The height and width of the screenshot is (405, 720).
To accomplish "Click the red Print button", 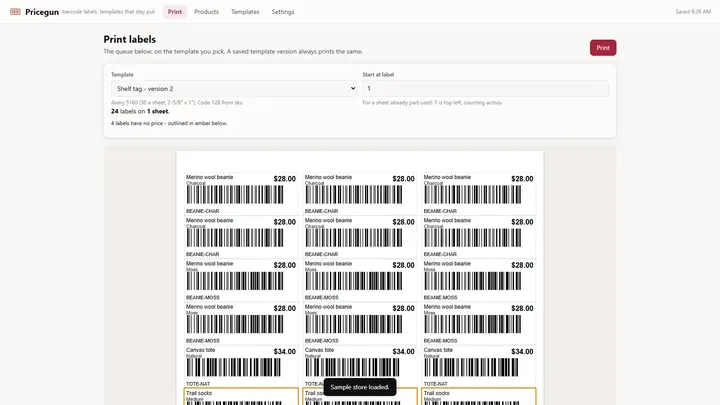I will coord(603,48).
